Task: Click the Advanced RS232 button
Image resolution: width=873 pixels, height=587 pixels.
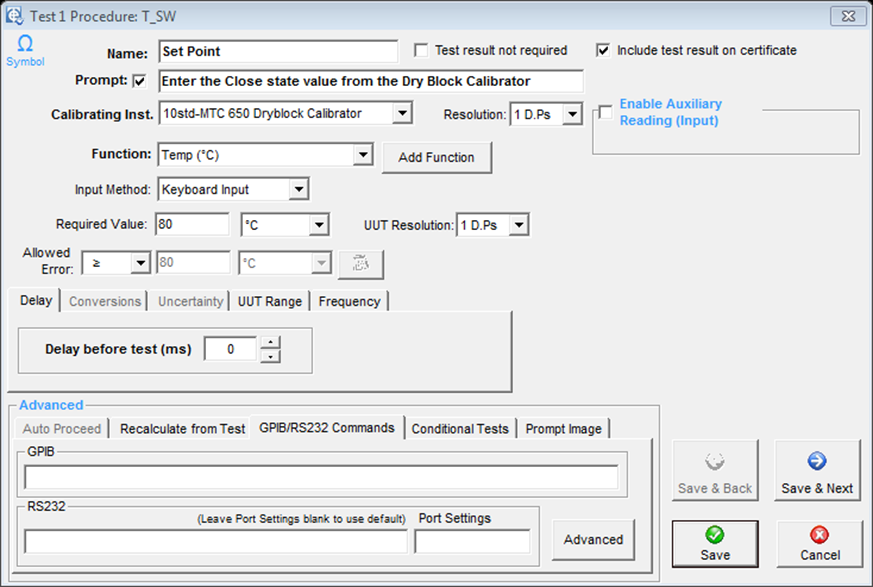Action: tap(593, 539)
